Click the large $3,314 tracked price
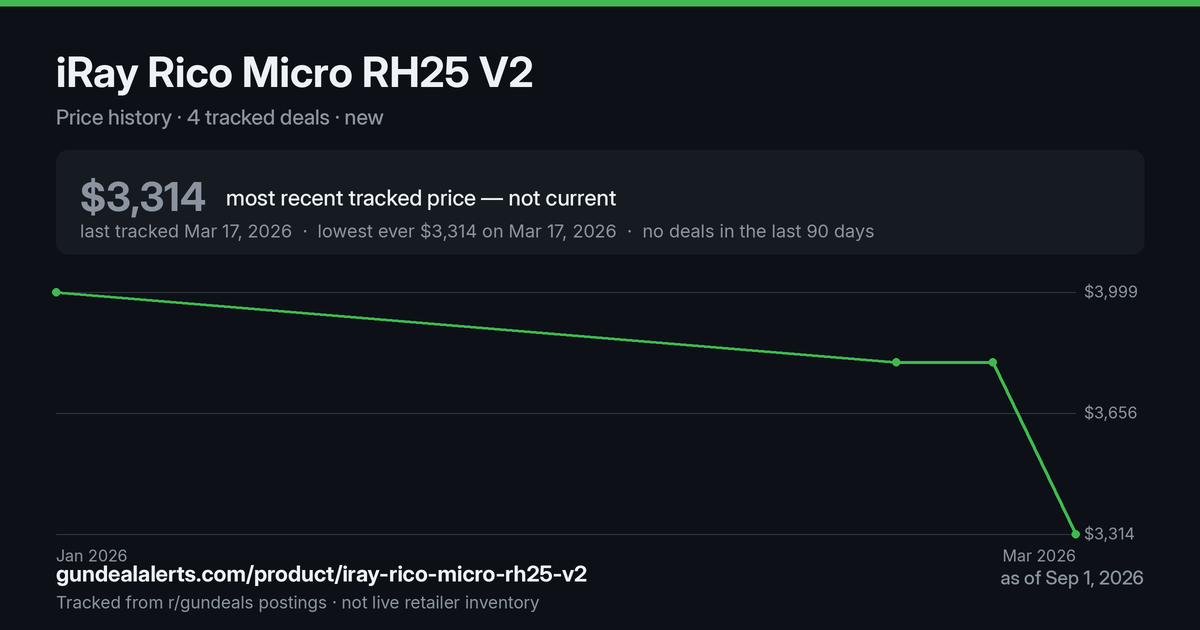The width and height of the screenshot is (1200, 630). (x=143, y=197)
